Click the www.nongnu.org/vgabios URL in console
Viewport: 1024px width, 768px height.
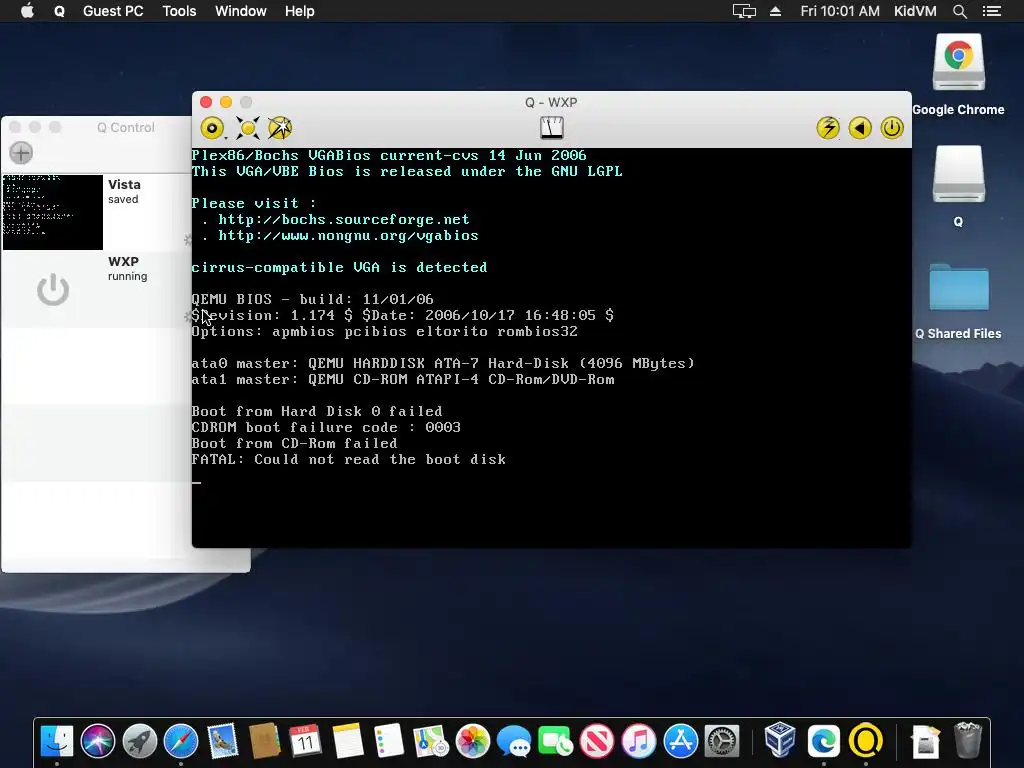[x=348, y=235]
